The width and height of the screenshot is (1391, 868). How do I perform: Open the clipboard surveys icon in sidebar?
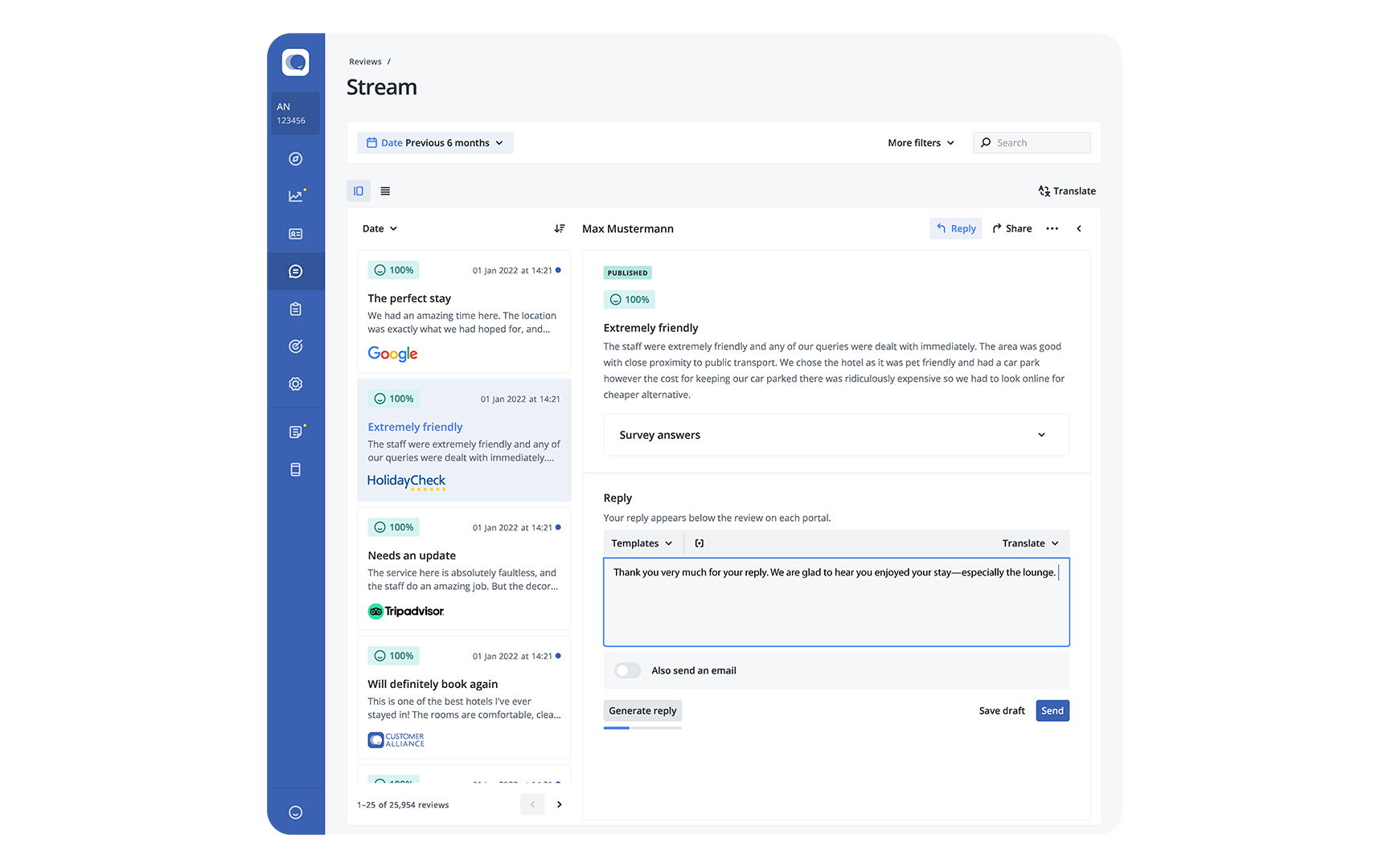(296, 309)
